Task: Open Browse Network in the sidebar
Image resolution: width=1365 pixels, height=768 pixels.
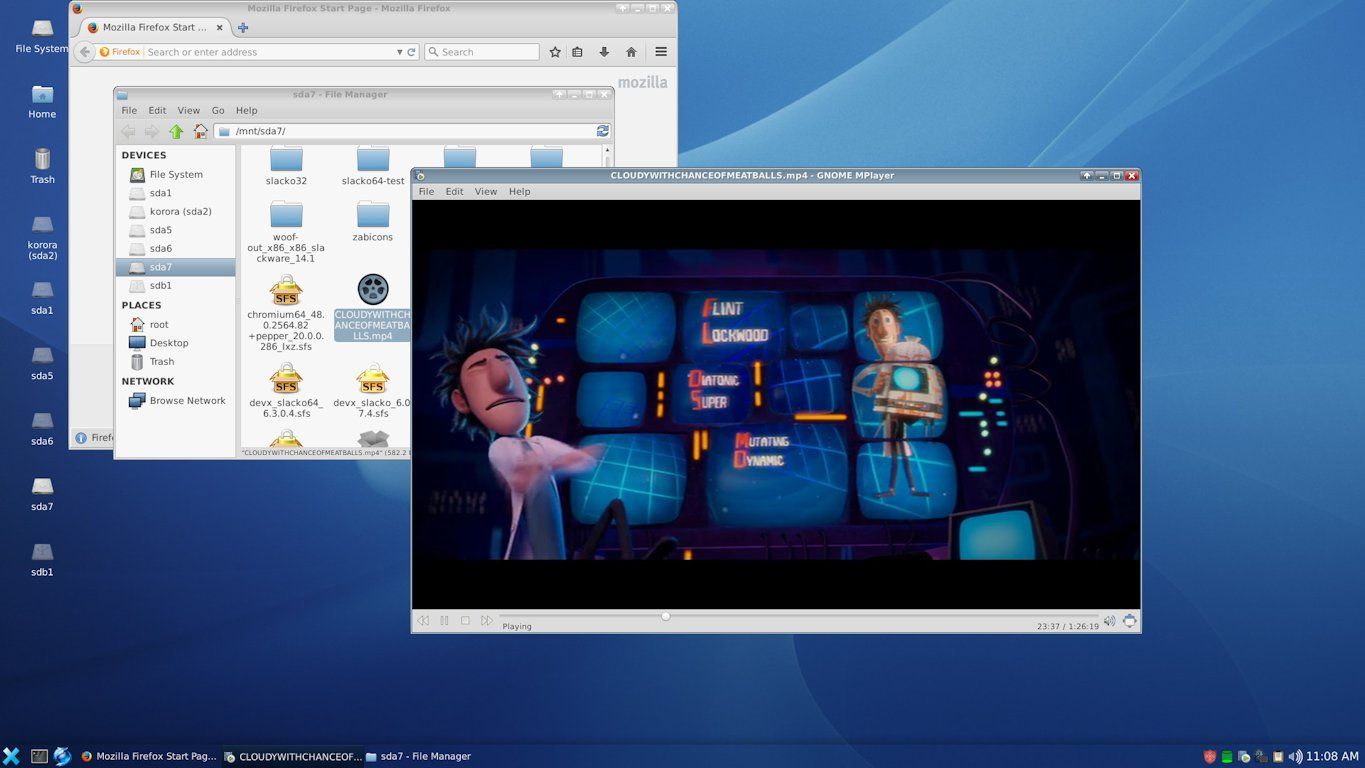Action: point(187,401)
